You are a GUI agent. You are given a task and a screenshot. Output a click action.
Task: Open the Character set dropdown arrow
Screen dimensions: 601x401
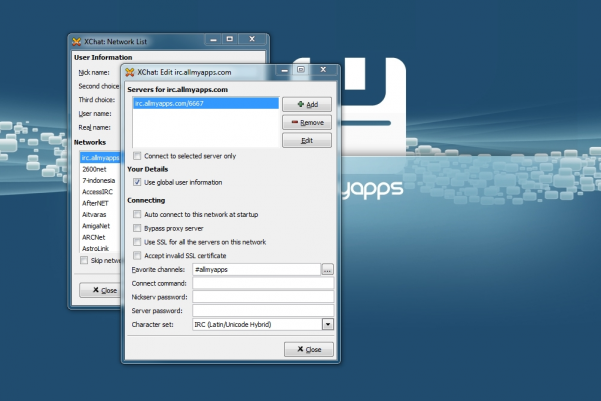click(327, 324)
